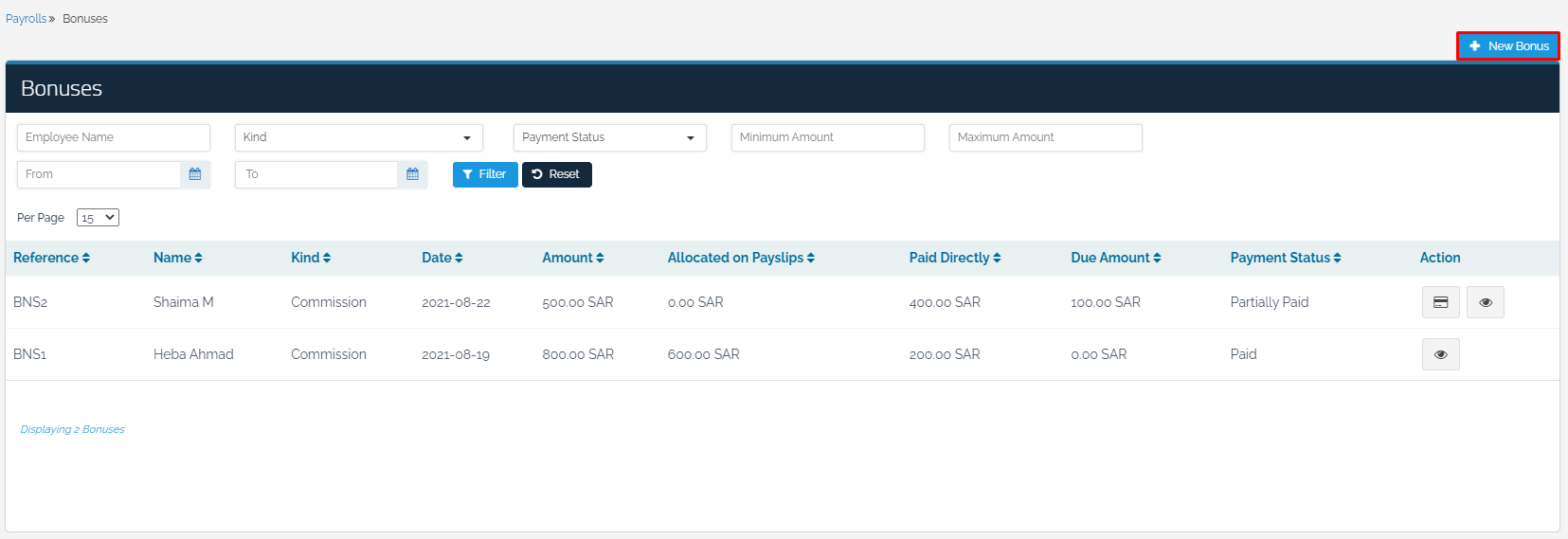The width and height of the screenshot is (1568, 539).
Task: Click payment card icon for BNS2
Action: (1440, 302)
